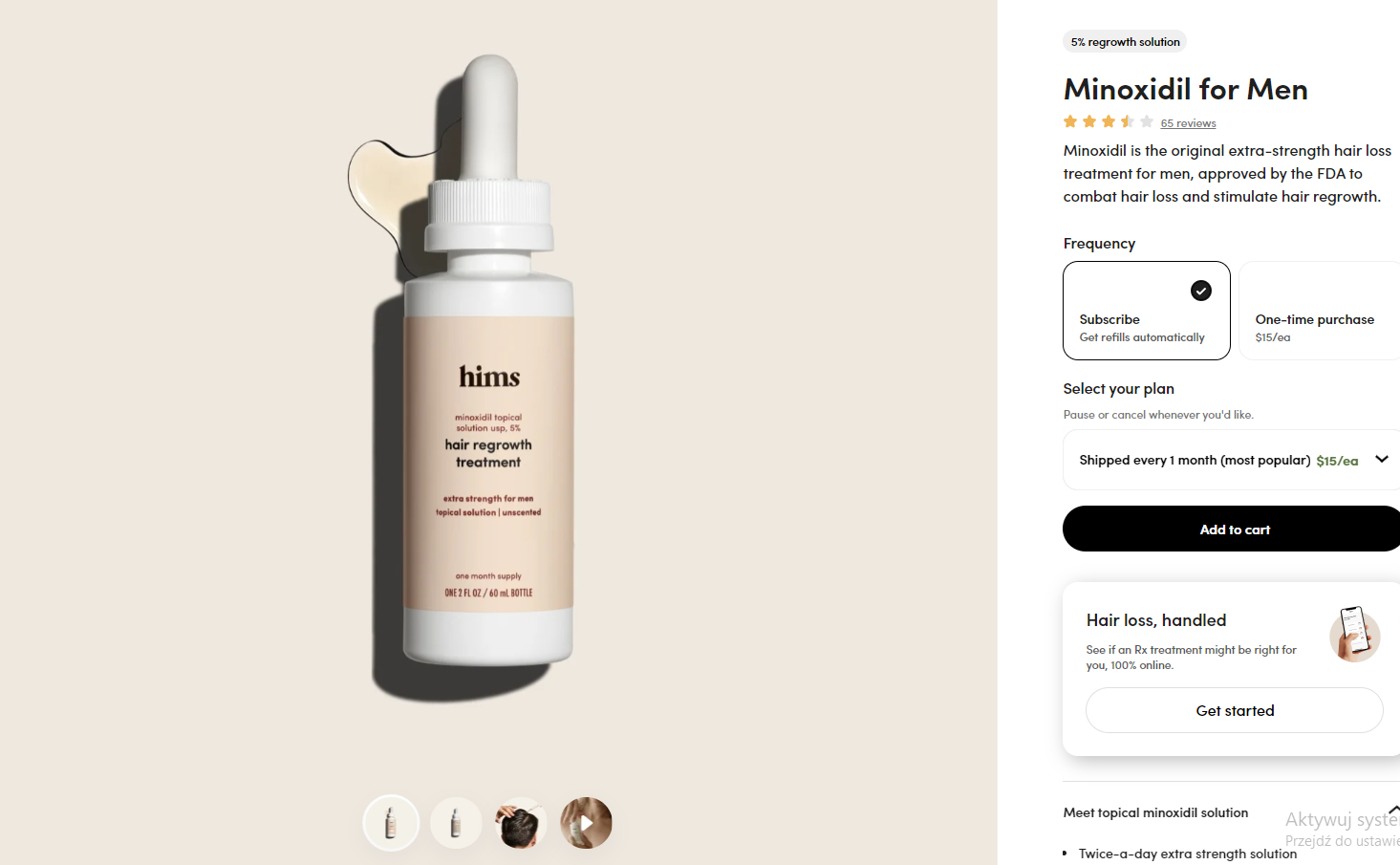Screen dimensions: 1400x865
Task: Click Get started for Rx treatment
Action: 1235,710
